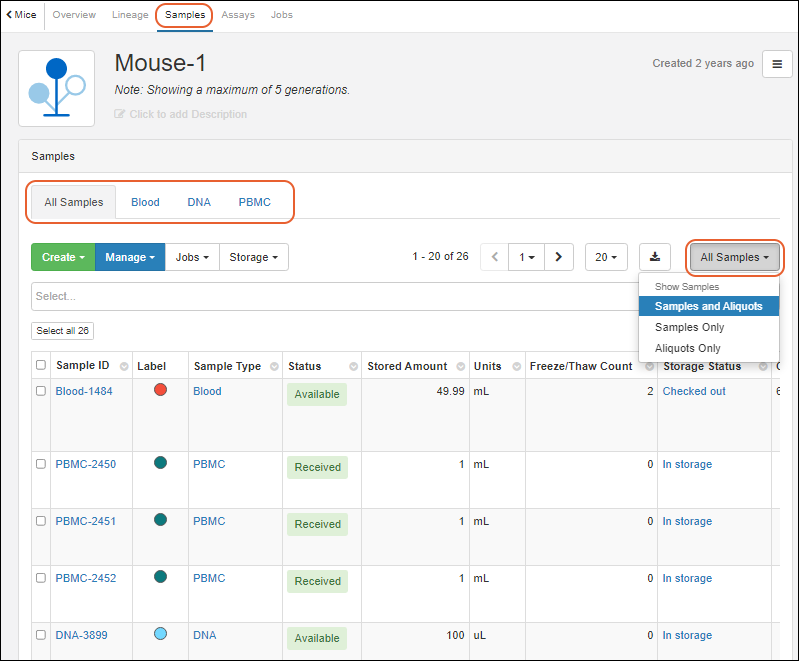799x661 pixels.
Task: Open the Storage dropdown menu
Action: pos(254,257)
